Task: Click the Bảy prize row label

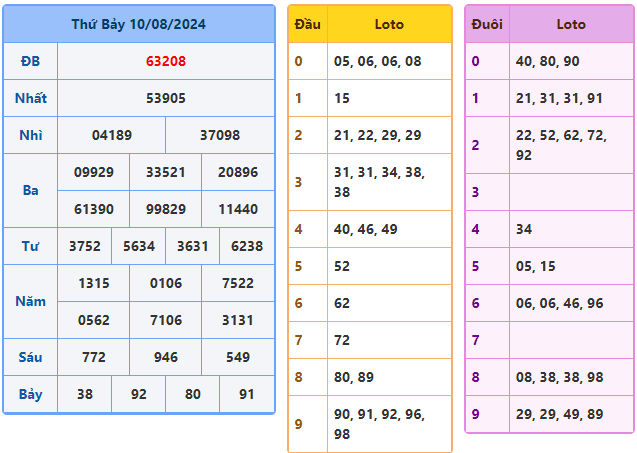Action: pos(30,394)
